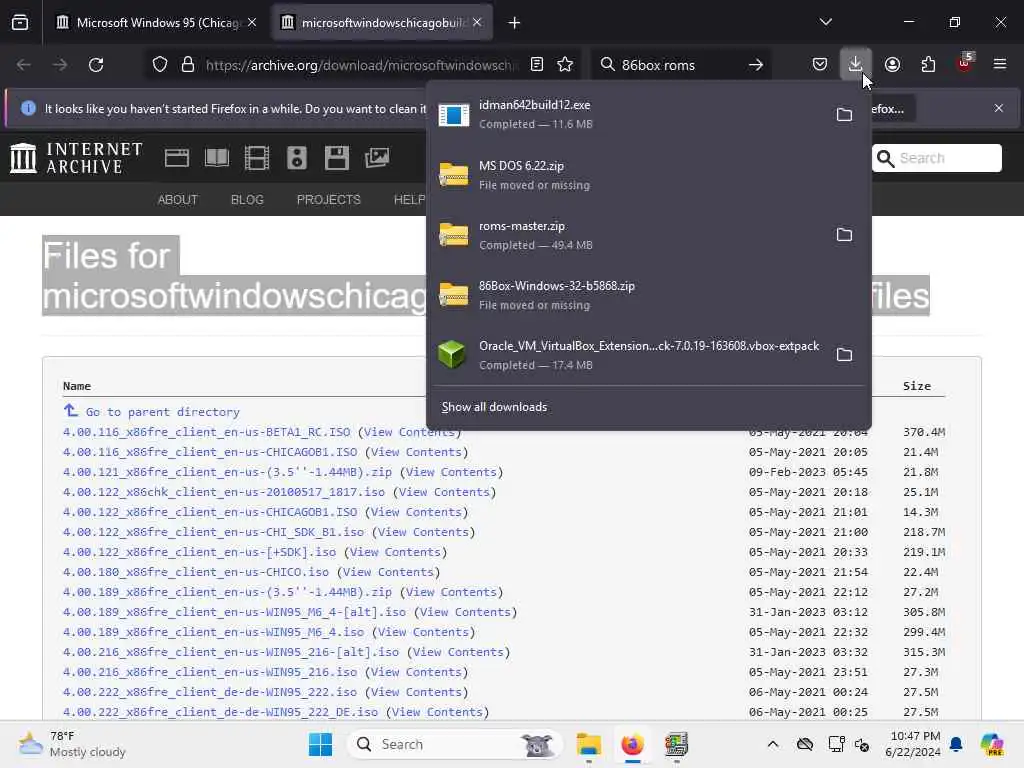1024x768 pixels.
Task: Click Internet Archive search field
Action: point(936,158)
